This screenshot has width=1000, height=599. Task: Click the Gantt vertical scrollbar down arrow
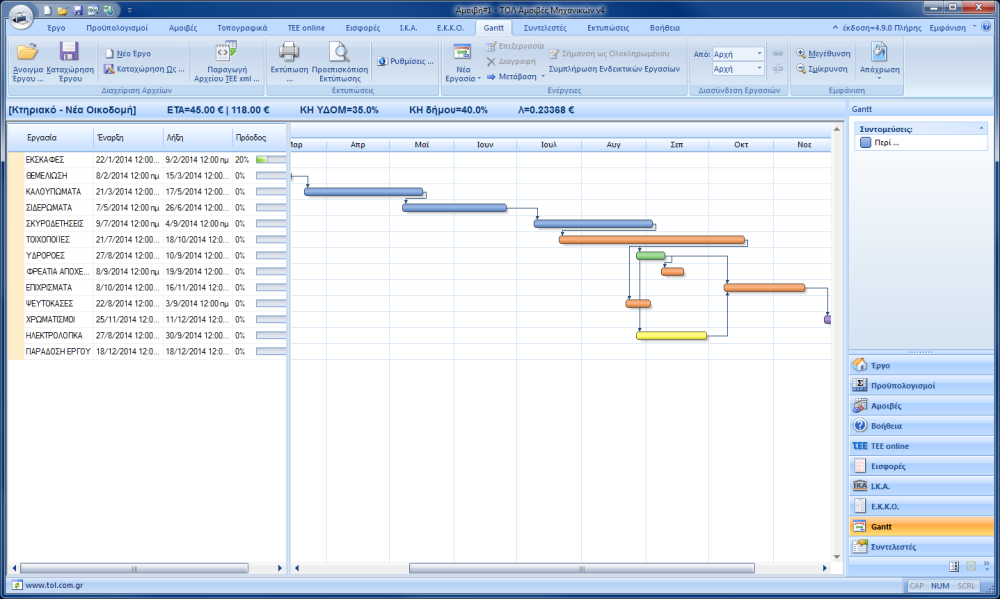837,557
